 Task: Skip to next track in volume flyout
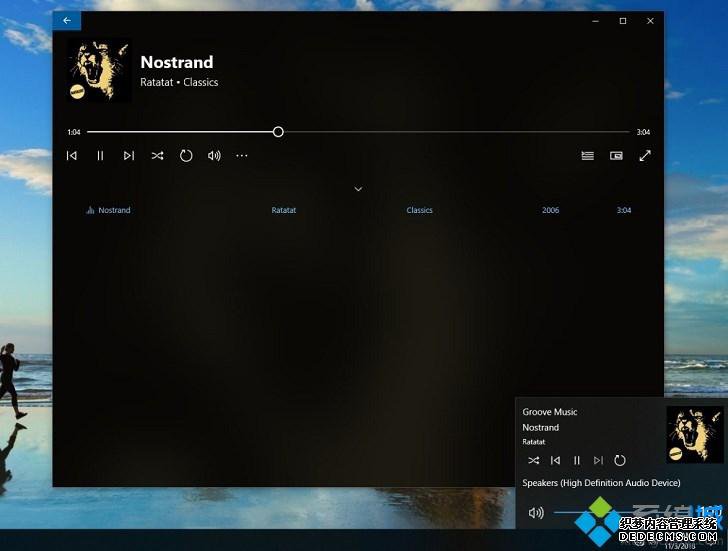click(598, 460)
